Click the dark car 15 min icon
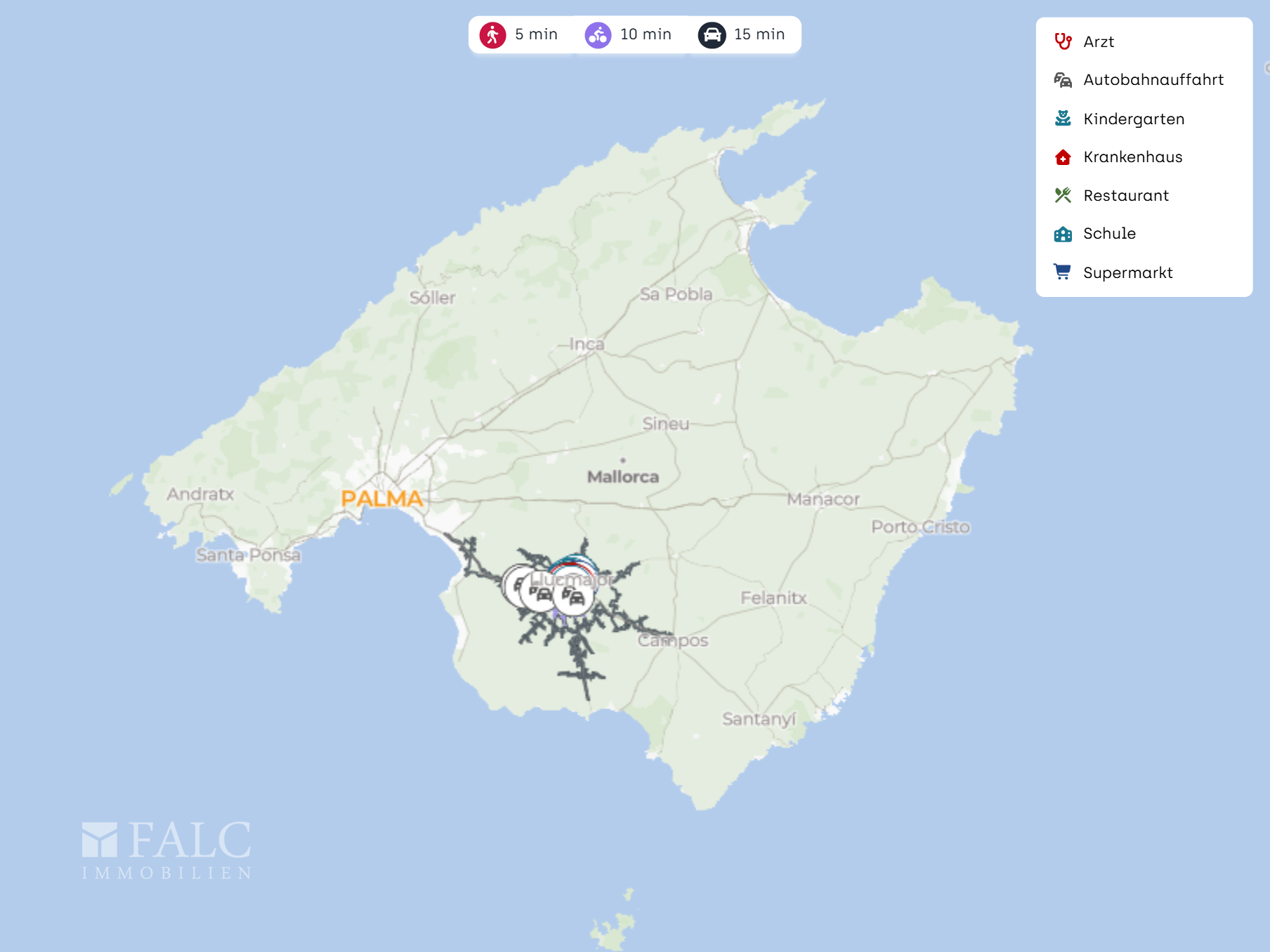1270x952 pixels. click(x=712, y=35)
